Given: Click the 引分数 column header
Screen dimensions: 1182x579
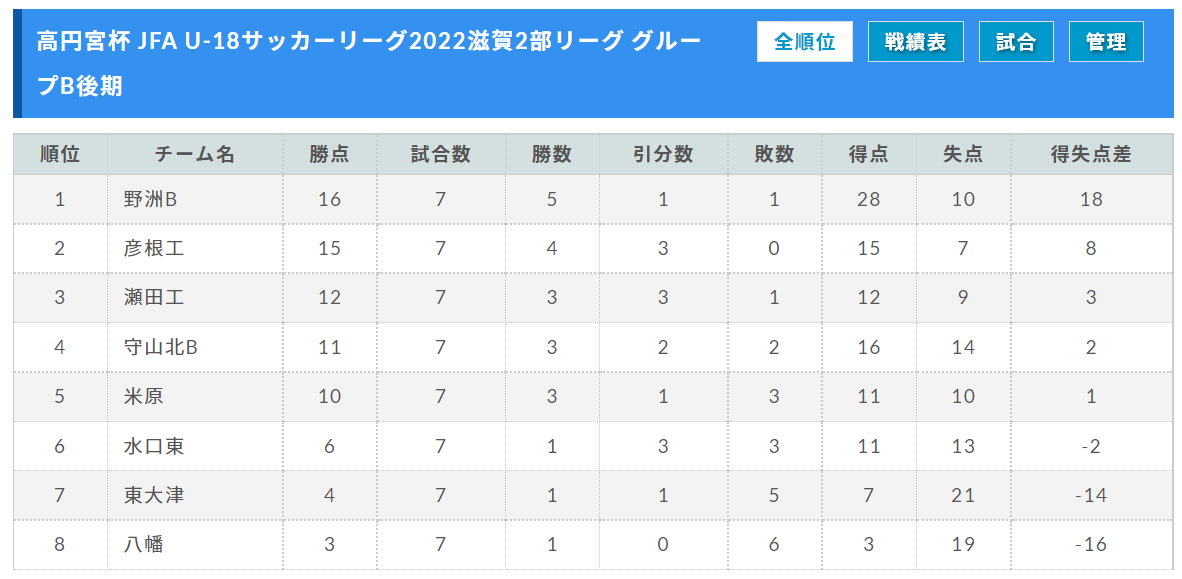Looking at the screenshot, I should click(x=663, y=155).
